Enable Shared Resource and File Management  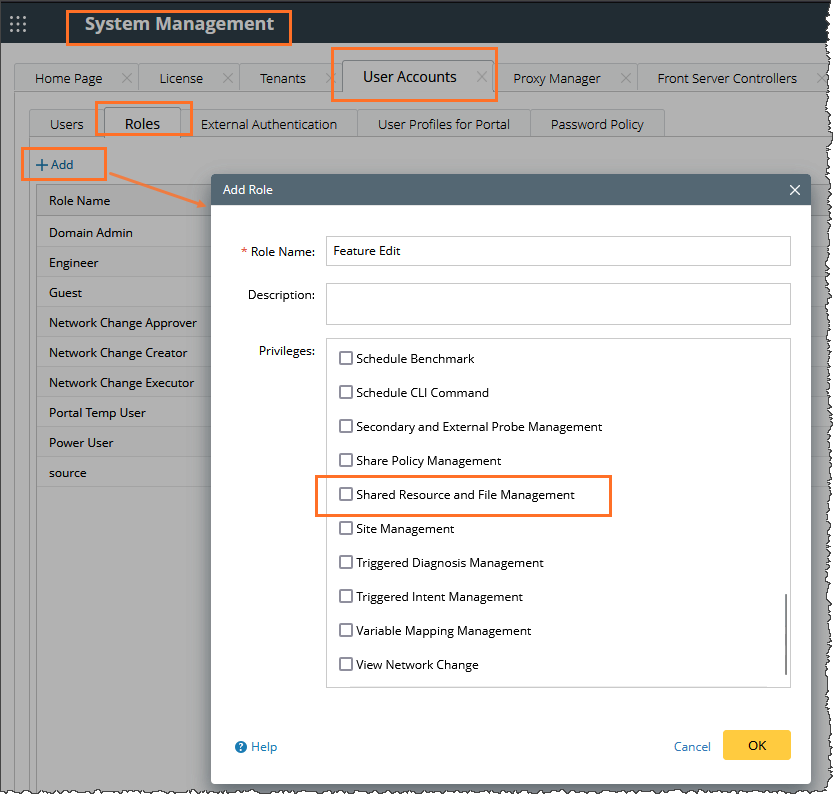346,494
